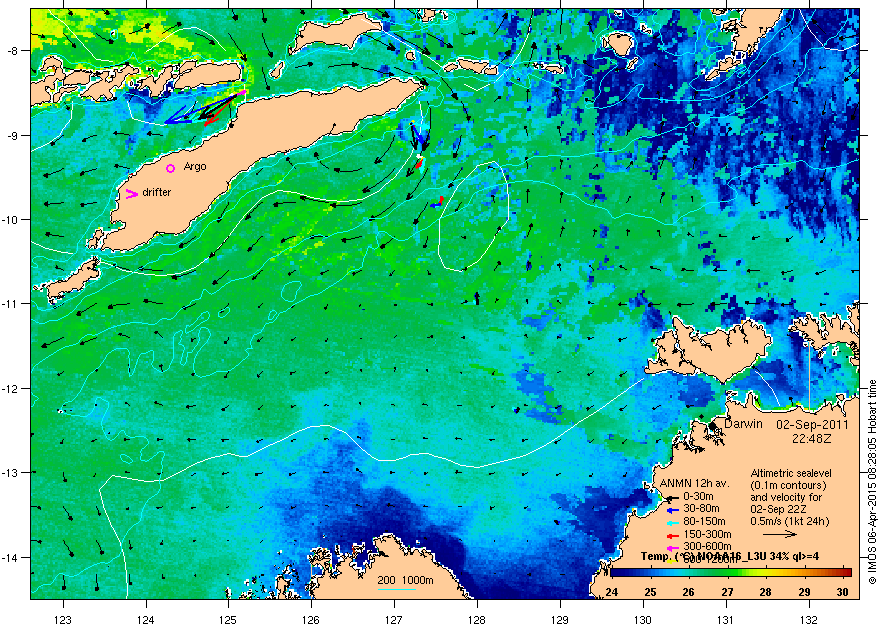Click the 0.5m/s (1kt 24h) text
This screenshot has height=630, width=880.
point(790,521)
